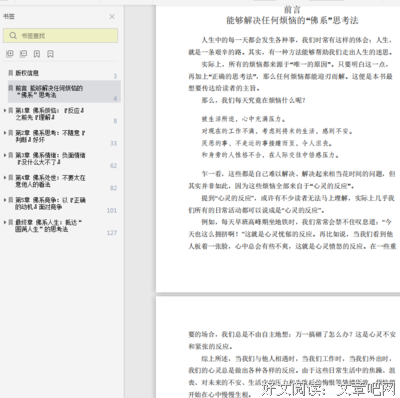
Task: Remove bookmark using the bookmark-minus icon
Action: 50,54
